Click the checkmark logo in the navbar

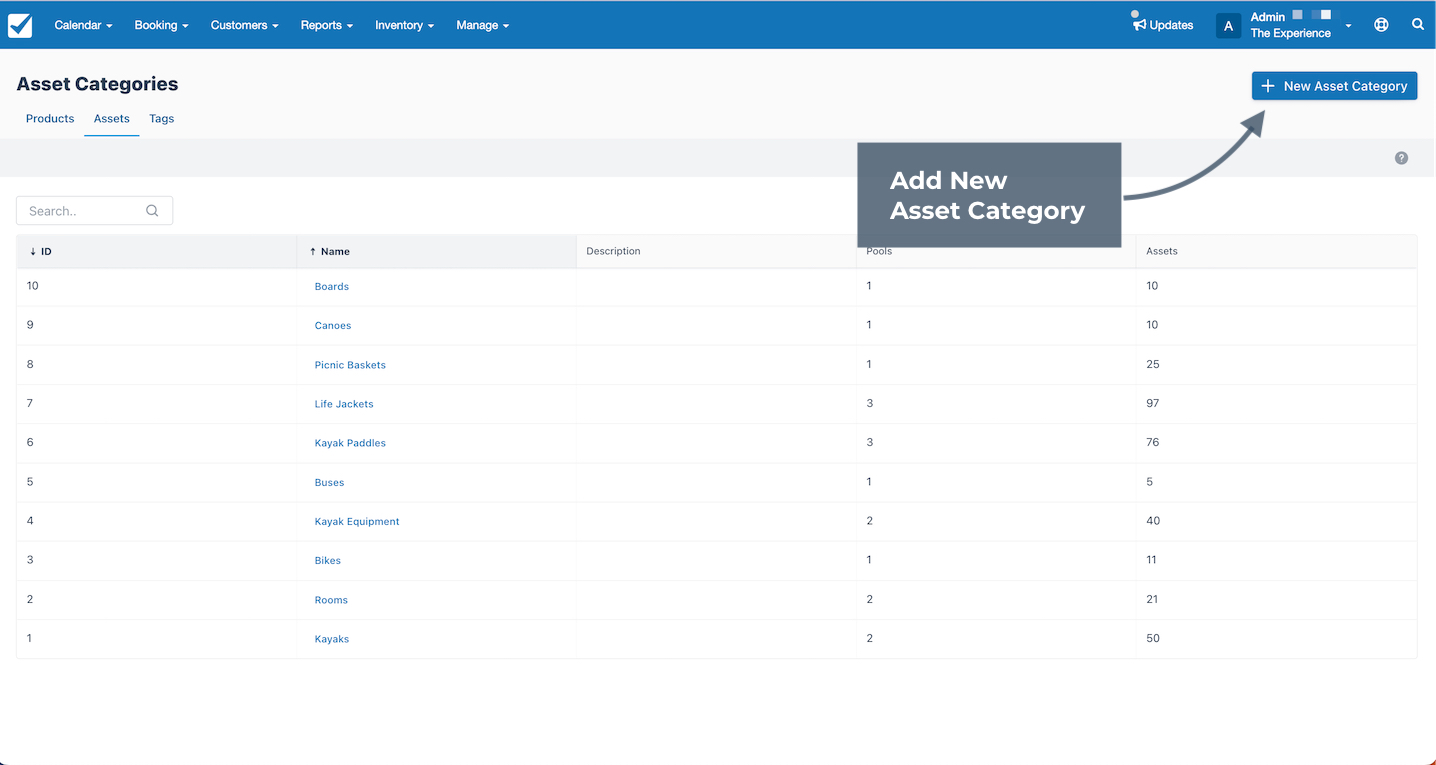click(20, 25)
